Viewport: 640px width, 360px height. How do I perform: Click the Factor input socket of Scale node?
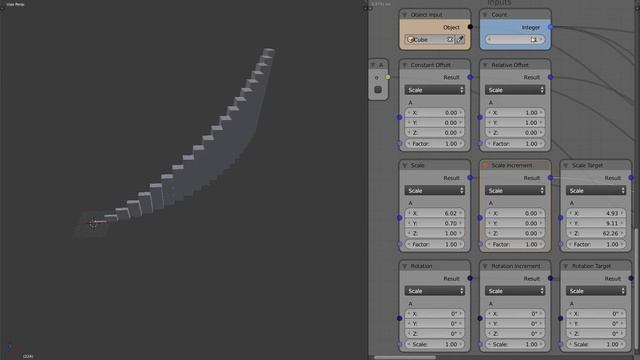tap(400, 244)
